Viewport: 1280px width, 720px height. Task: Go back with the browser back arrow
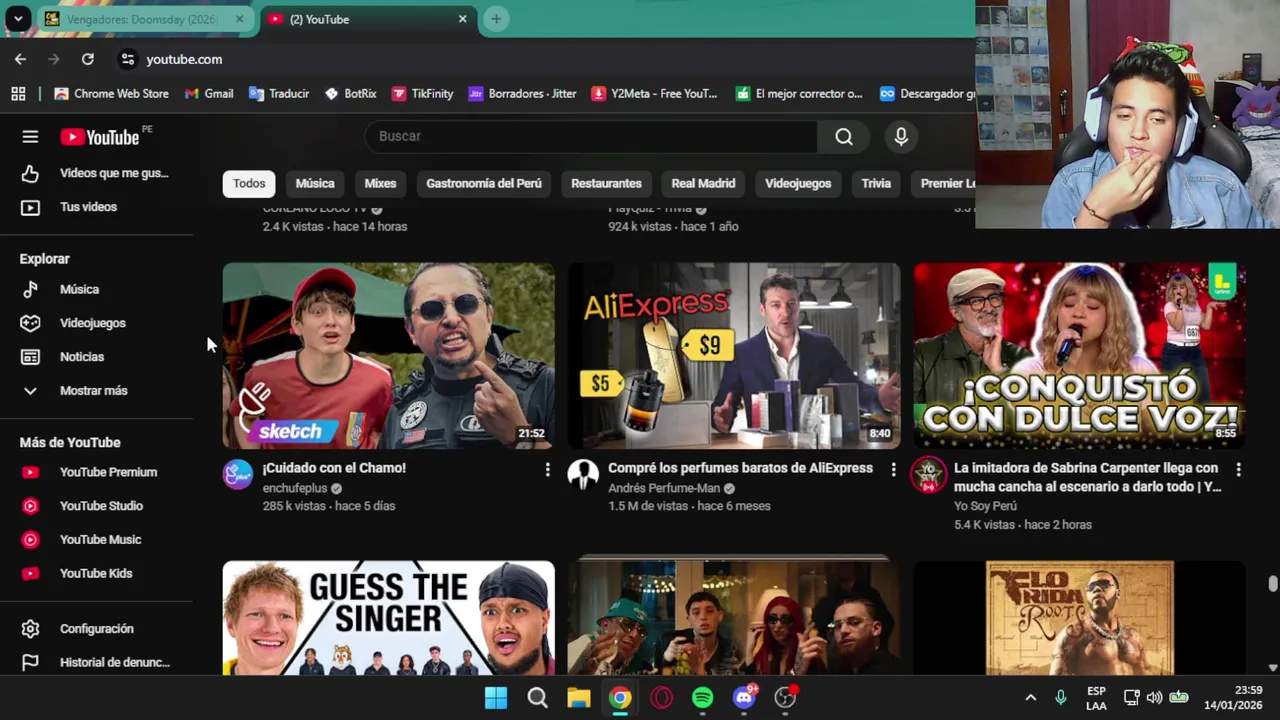pyautogui.click(x=20, y=59)
